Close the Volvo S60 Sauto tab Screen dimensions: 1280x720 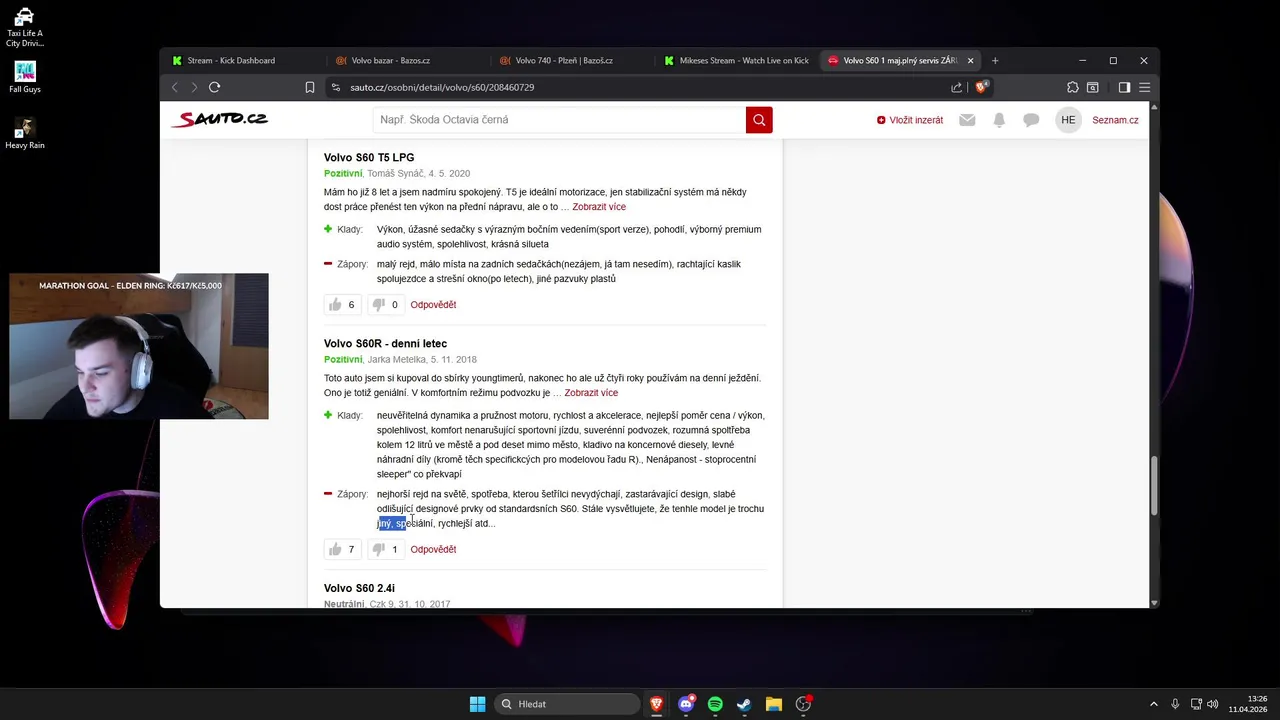[970, 61]
